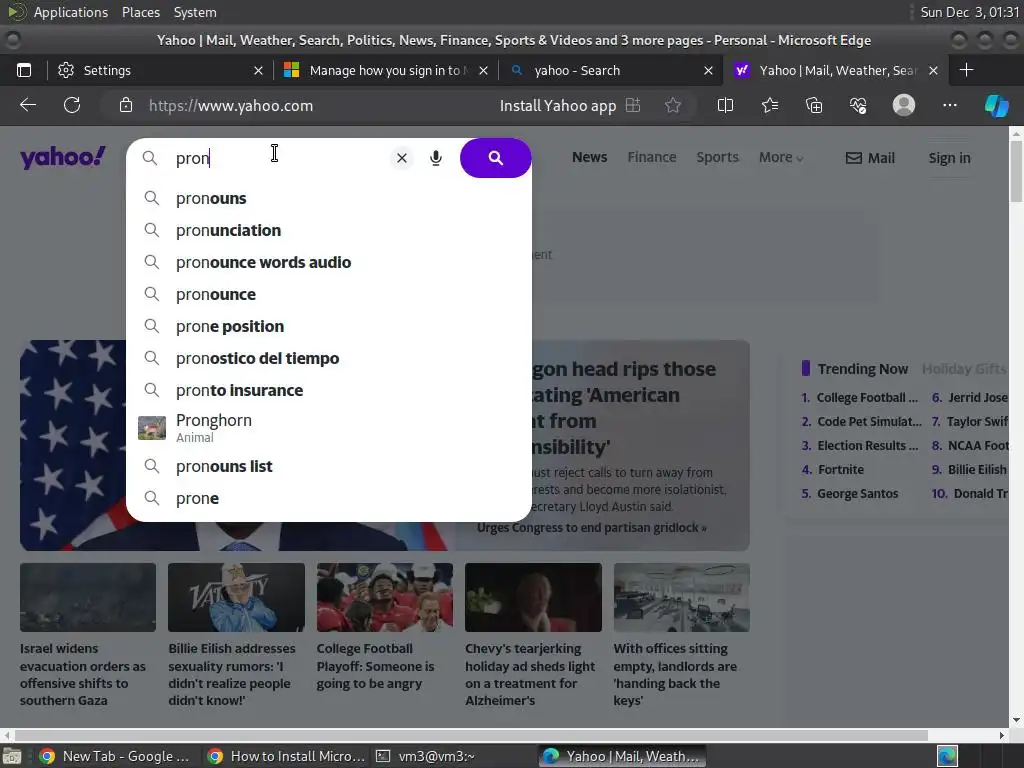Click the vertical page scrollbar
Viewport: 1024px width, 768px height.
[1016, 172]
